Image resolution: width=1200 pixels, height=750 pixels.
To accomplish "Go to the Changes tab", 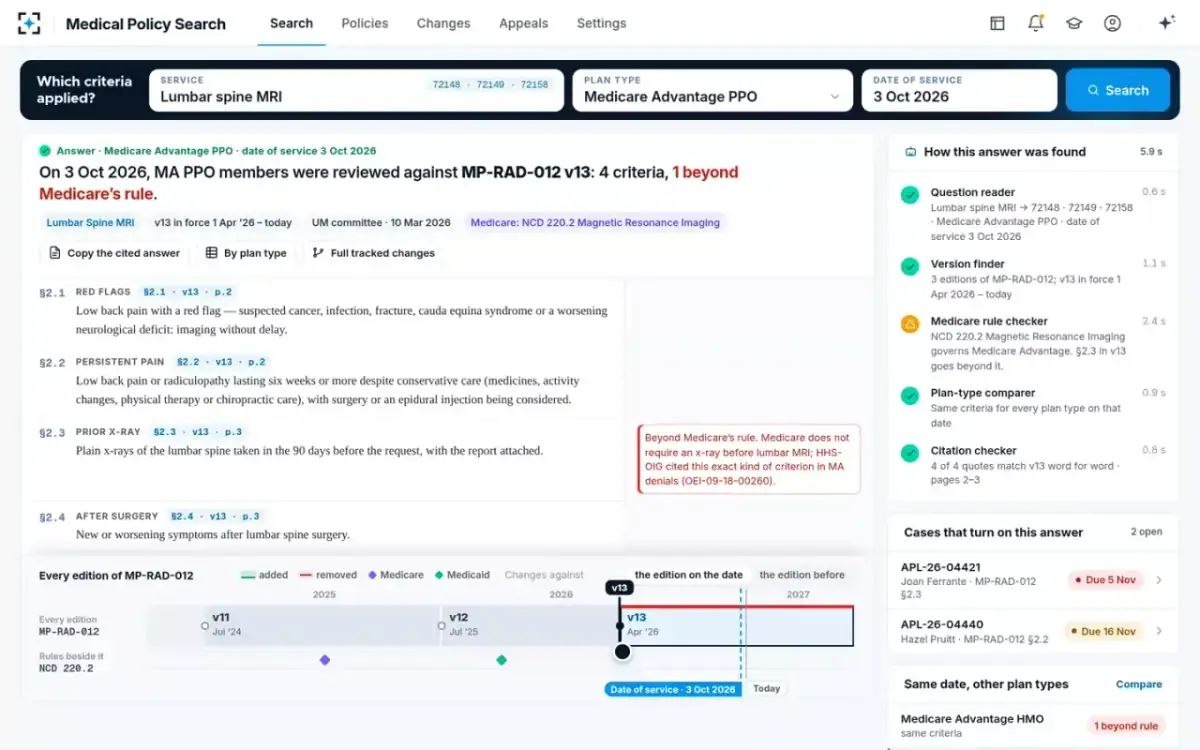I will 441,23.
